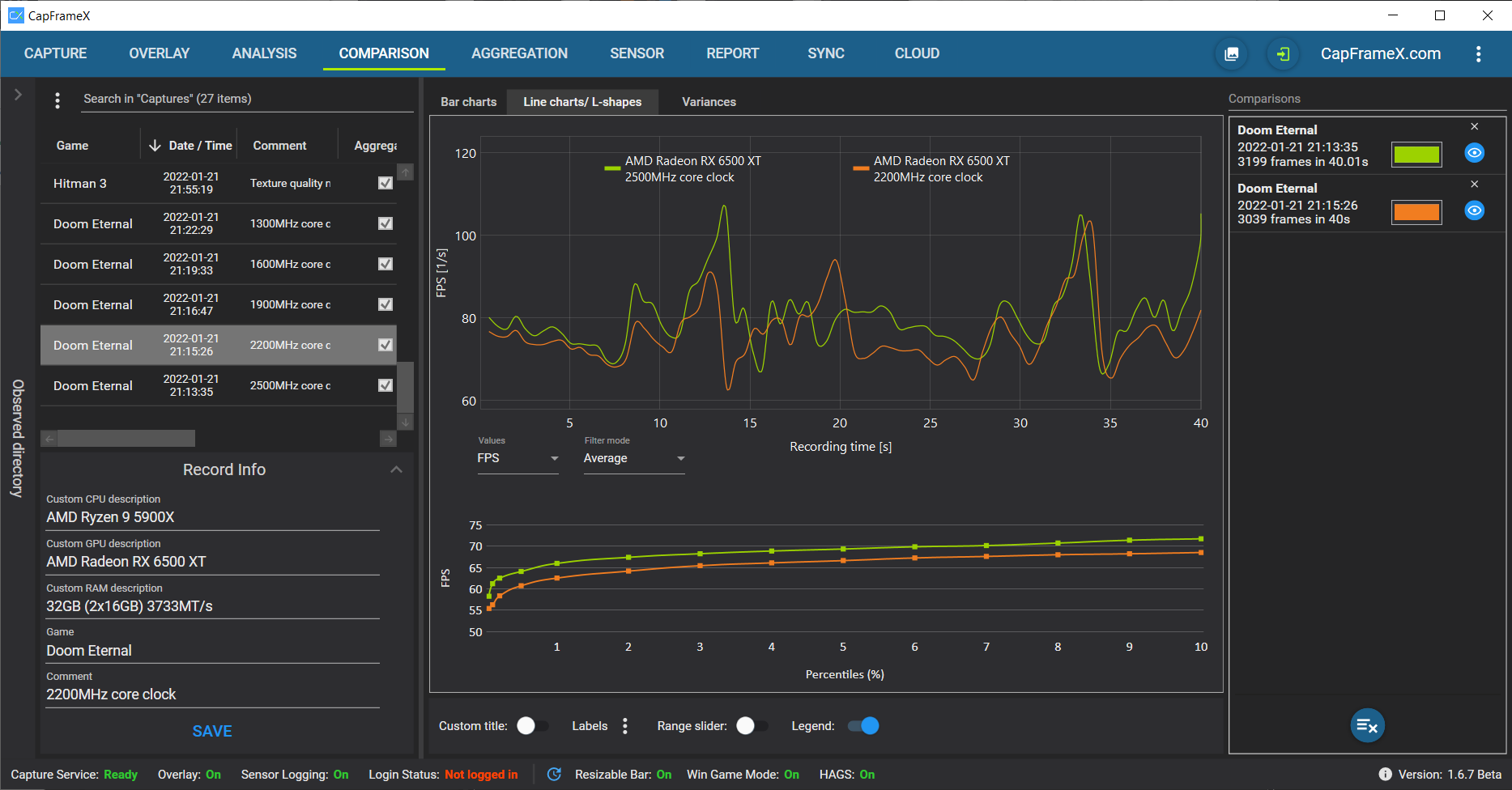Open the Labels three-dot options menu
Viewport: 1512px width, 790px height.
point(624,726)
